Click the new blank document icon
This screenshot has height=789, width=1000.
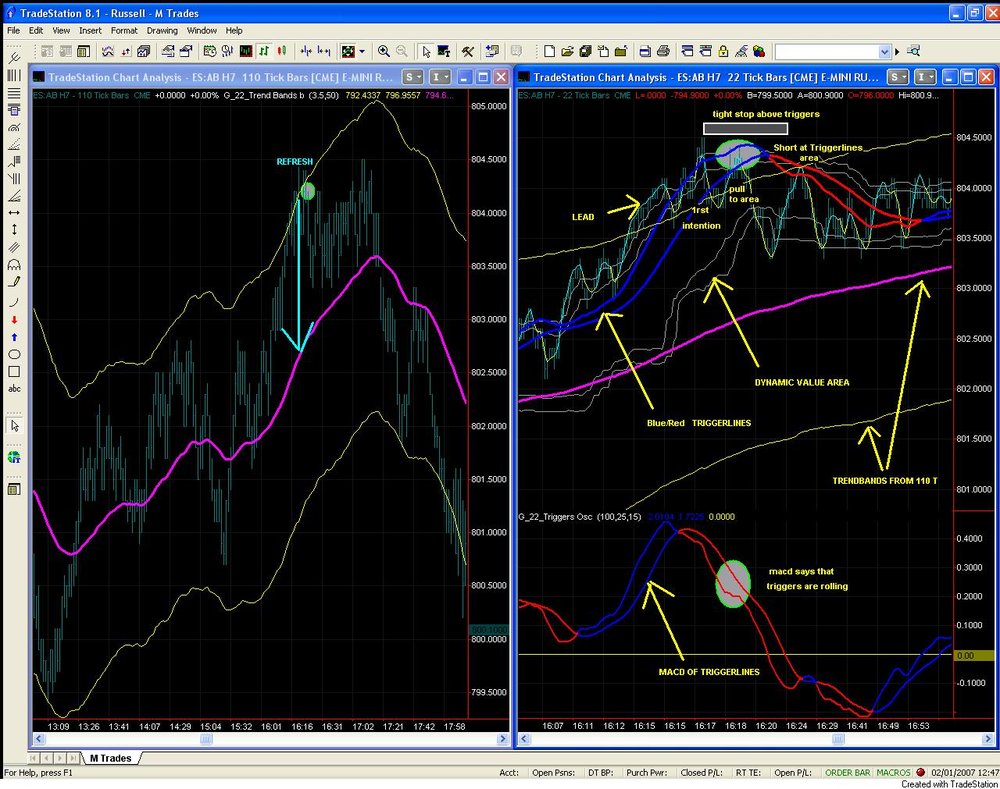click(549, 52)
